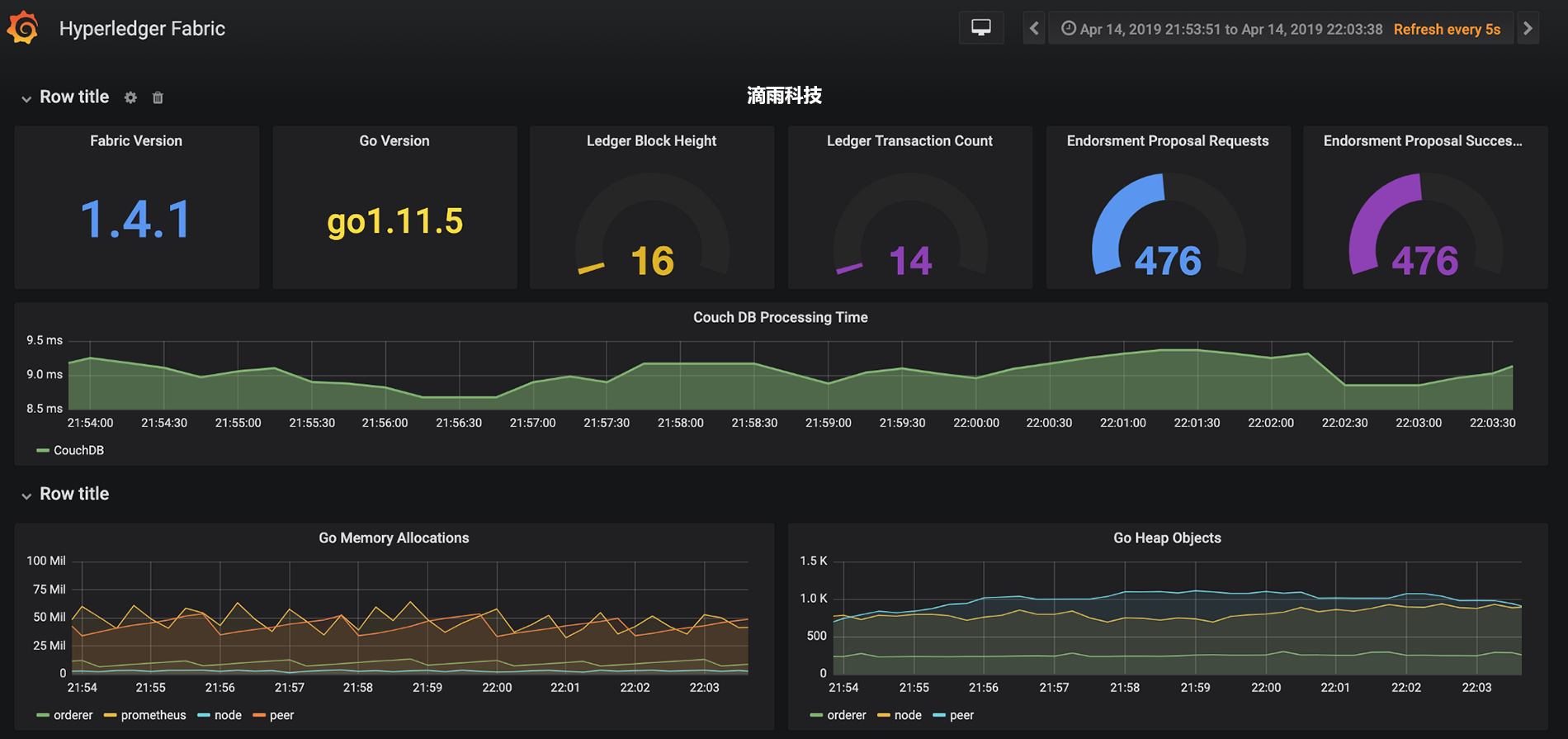Open Go Version panel title menu

click(394, 141)
